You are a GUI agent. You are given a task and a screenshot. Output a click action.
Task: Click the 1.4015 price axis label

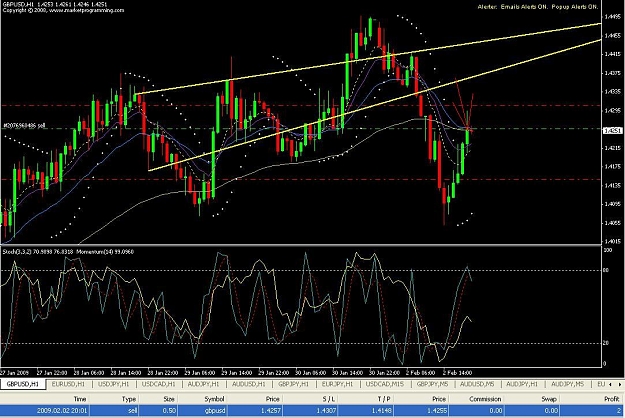pos(613,241)
